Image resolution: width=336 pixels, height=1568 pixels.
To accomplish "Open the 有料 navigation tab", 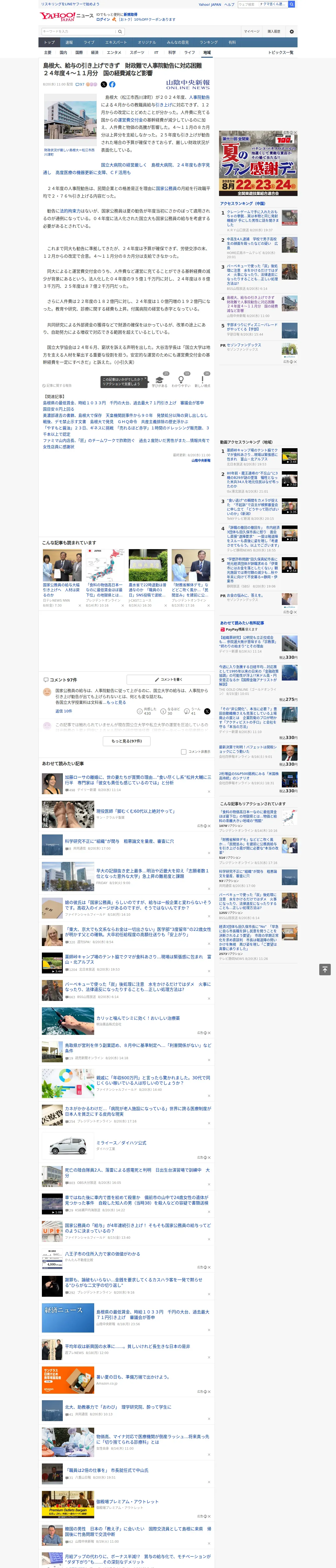I will pos(232,43).
